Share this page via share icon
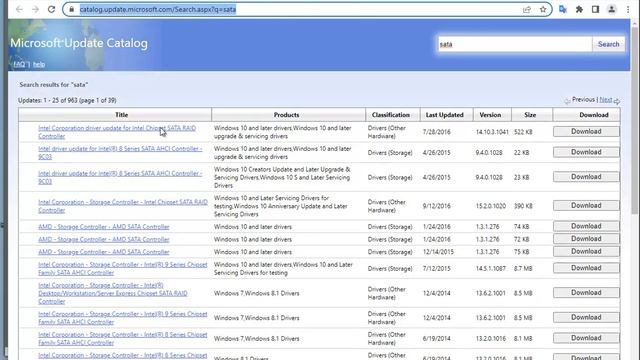The height and width of the screenshot is (360, 640). tap(527, 9)
